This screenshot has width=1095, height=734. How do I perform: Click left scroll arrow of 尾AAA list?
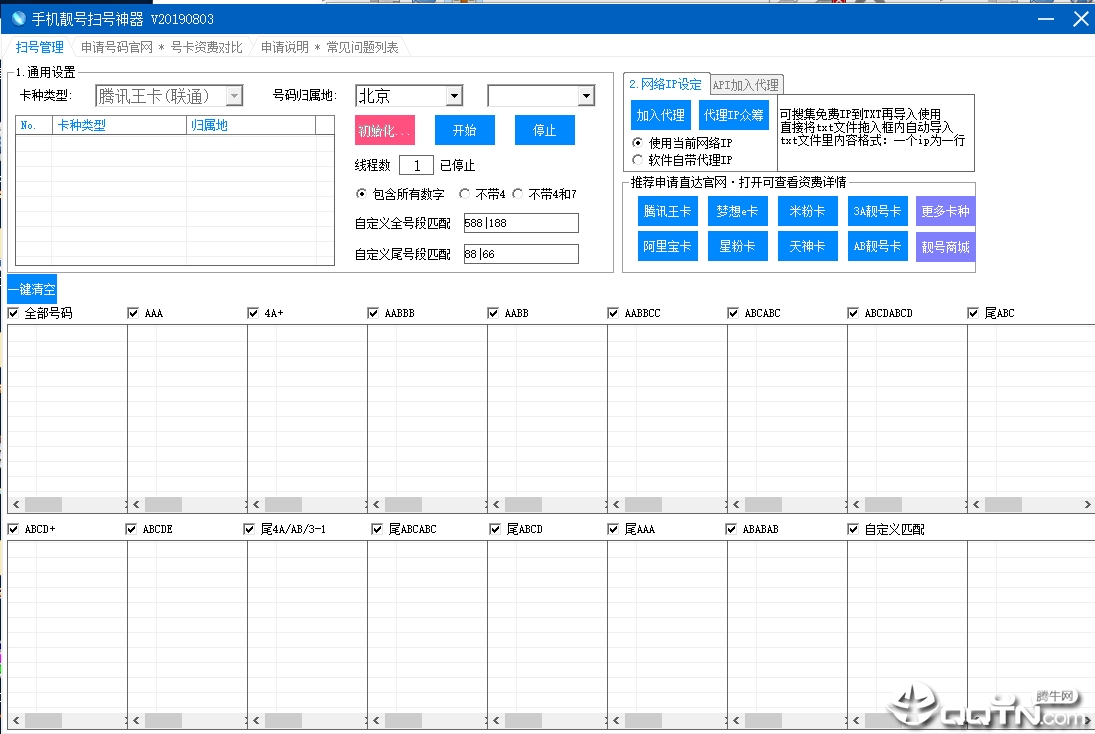click(616, 720)
